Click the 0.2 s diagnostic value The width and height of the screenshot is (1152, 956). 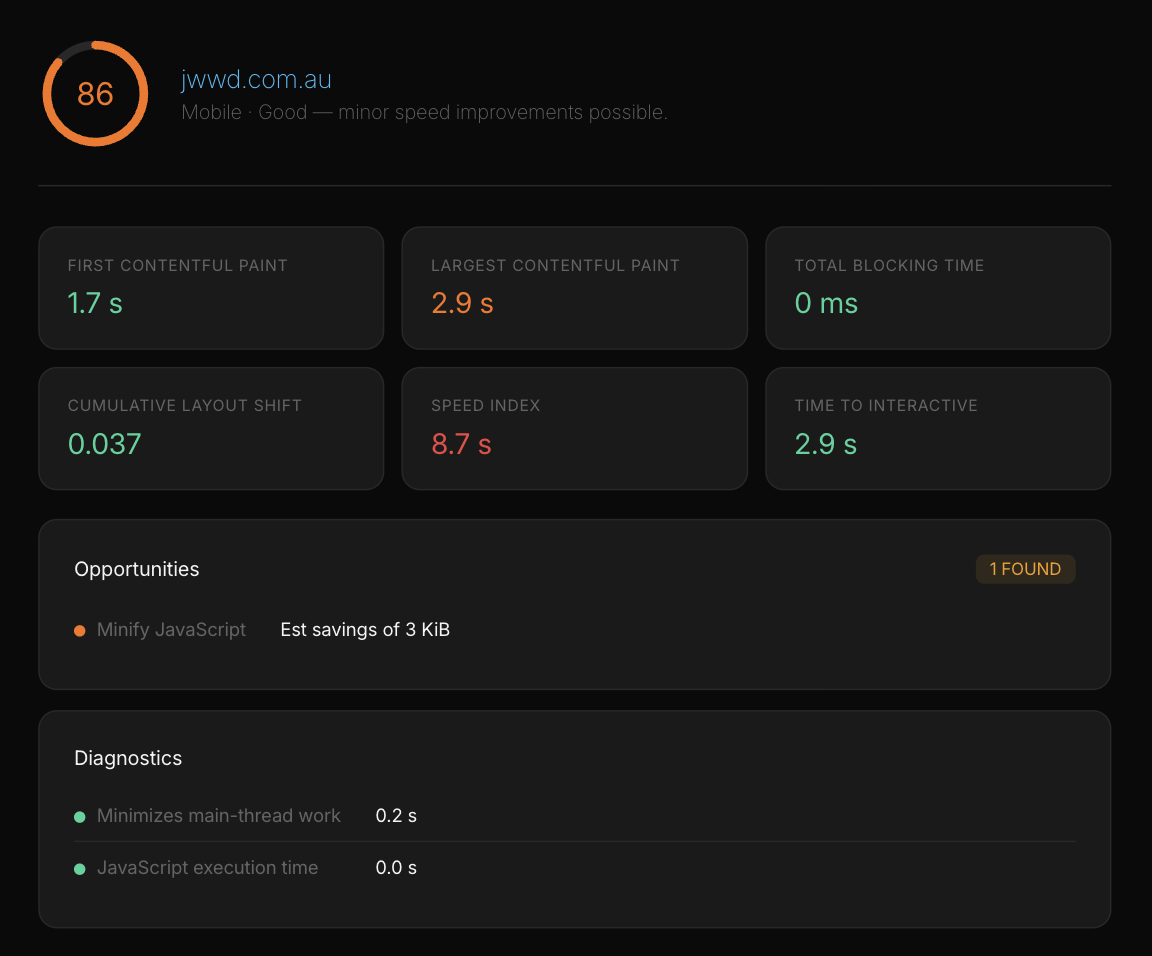(396, 816)
